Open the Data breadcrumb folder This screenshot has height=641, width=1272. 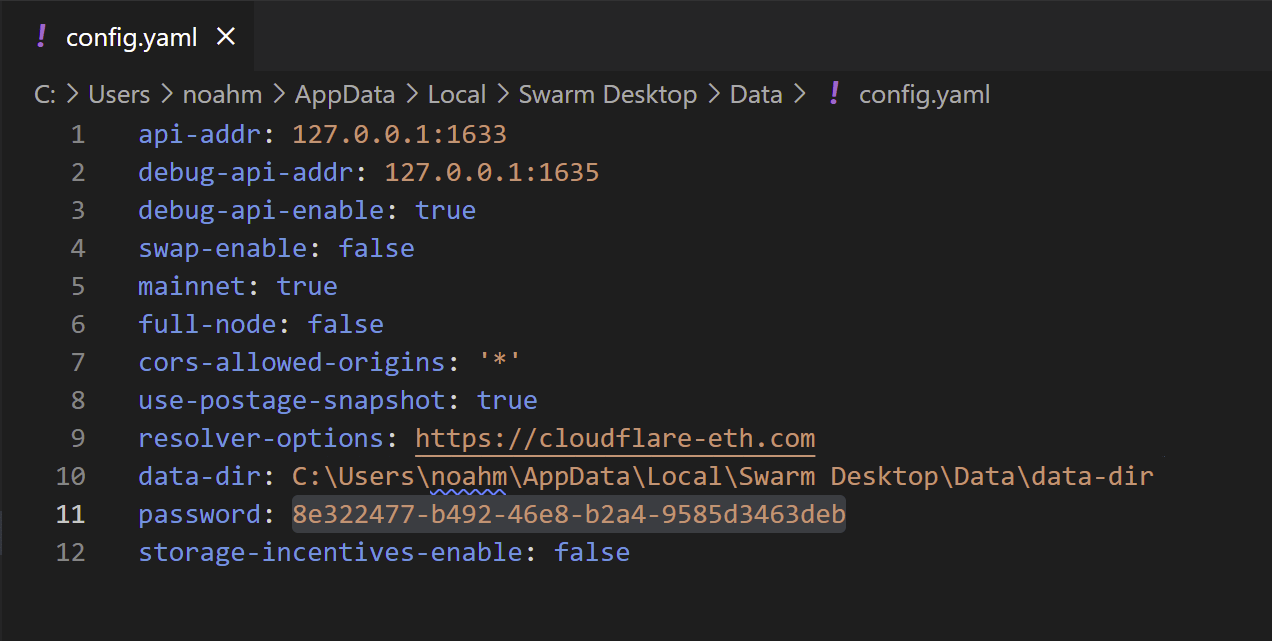756,95
